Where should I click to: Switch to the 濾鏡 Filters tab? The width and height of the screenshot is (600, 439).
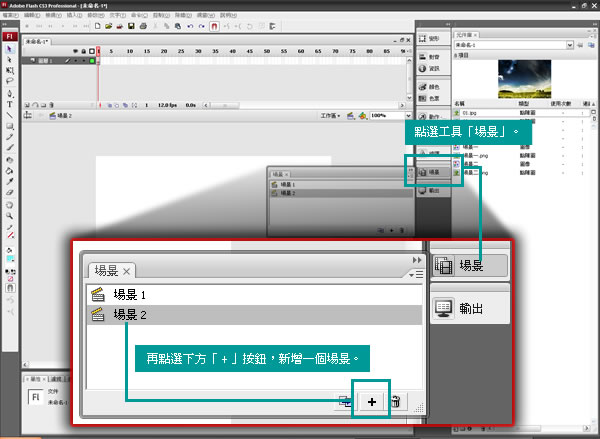(x=56, y=379)
